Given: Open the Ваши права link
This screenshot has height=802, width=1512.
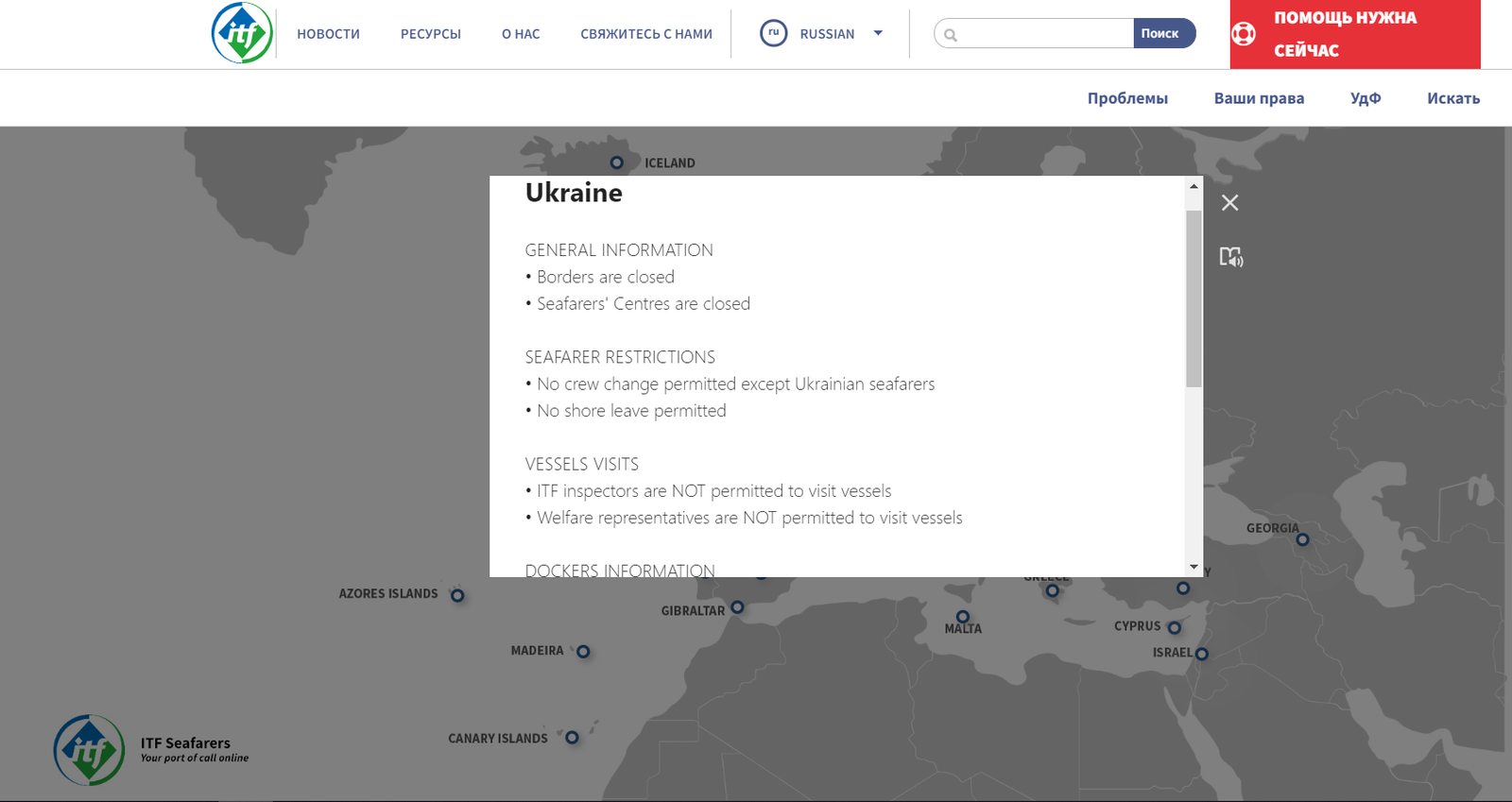Looking at the screenshot, I should tap(1259, 98).
